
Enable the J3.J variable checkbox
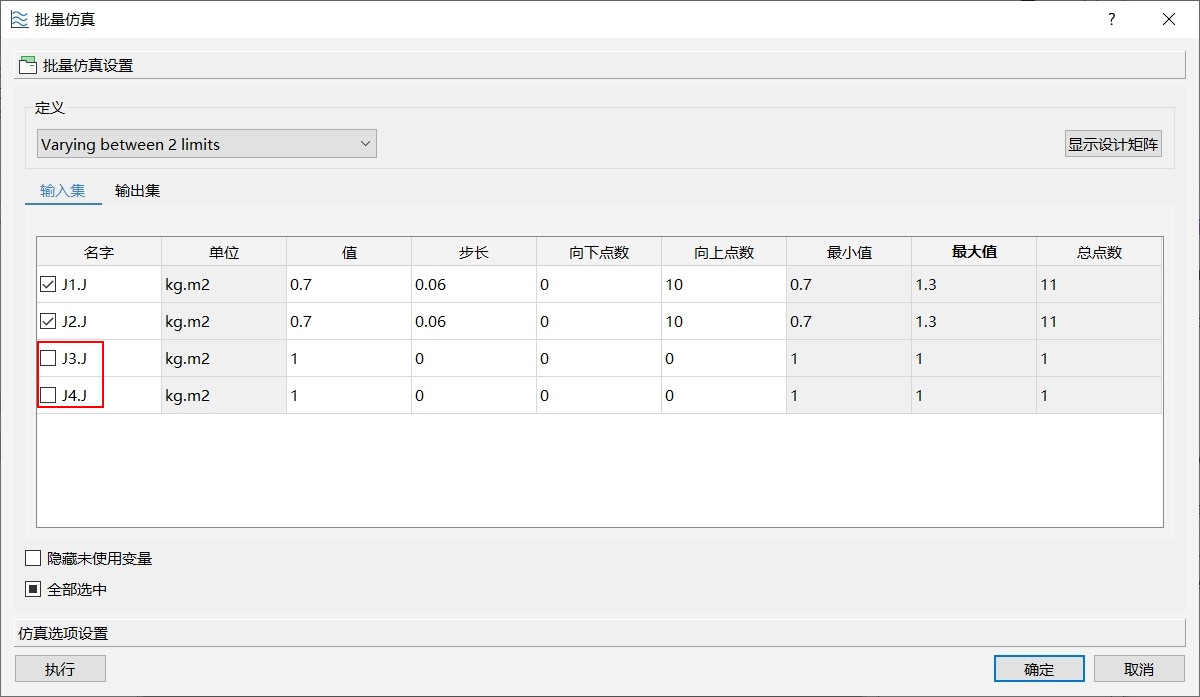48,358
